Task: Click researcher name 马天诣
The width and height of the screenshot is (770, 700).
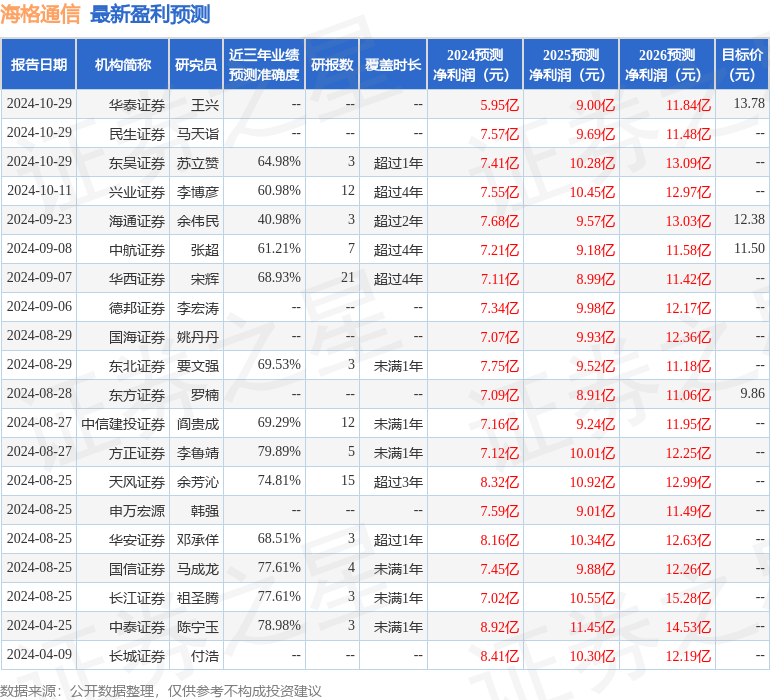Action: [198, 134]
